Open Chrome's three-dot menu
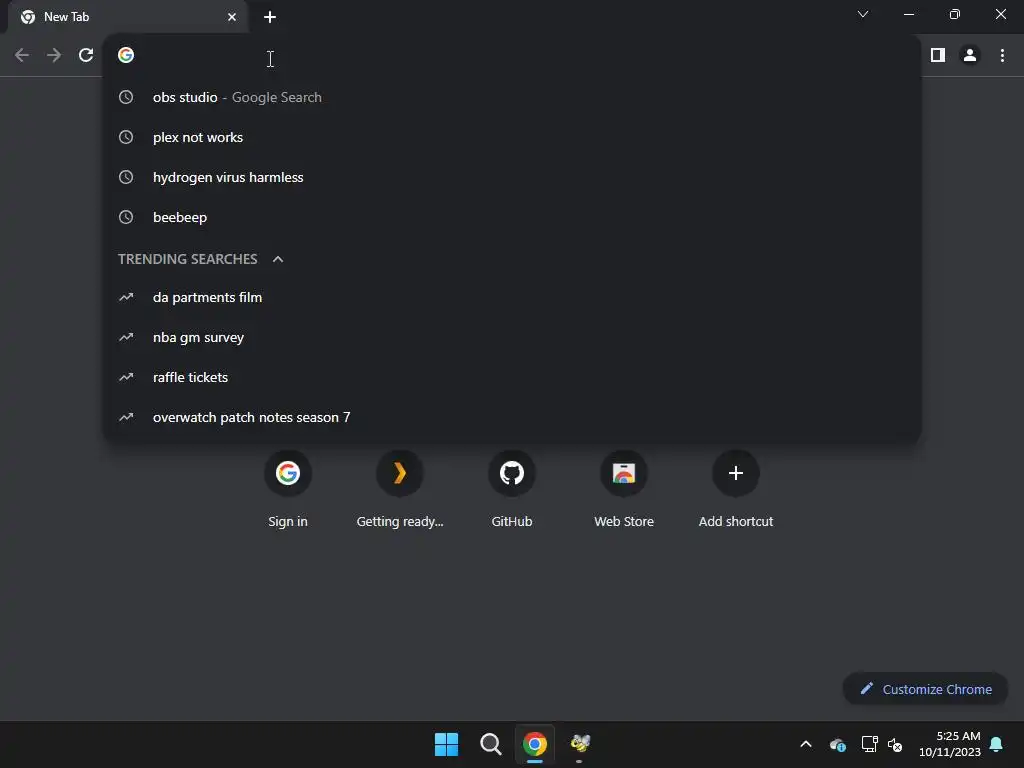This screenshot has height=768, width=1024. tap(1002, 56)
